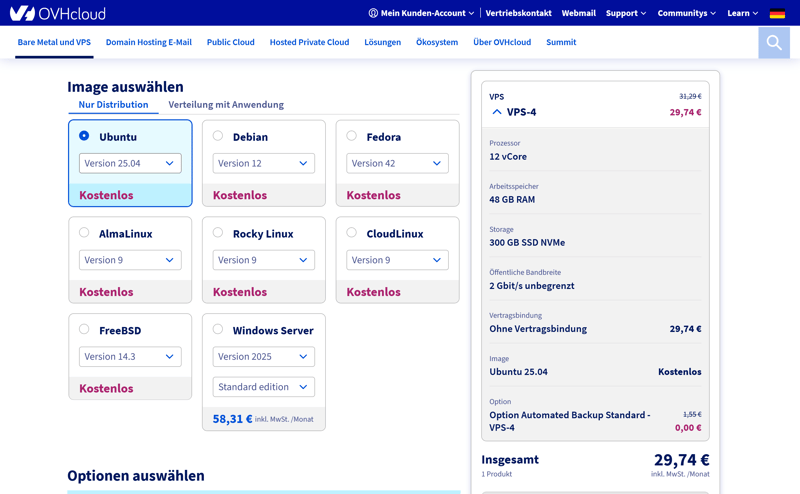
Task: Open the Support menu
Action: 625,13
